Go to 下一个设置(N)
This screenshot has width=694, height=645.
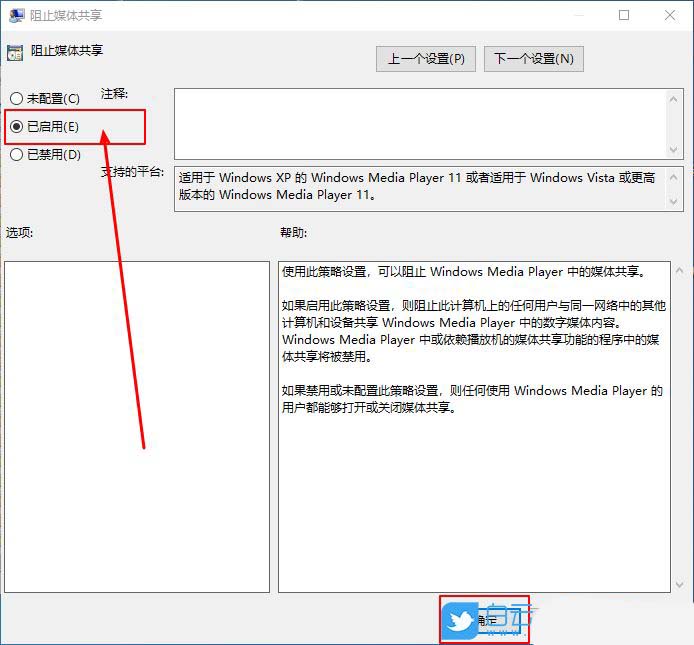[x=534, y=59]
